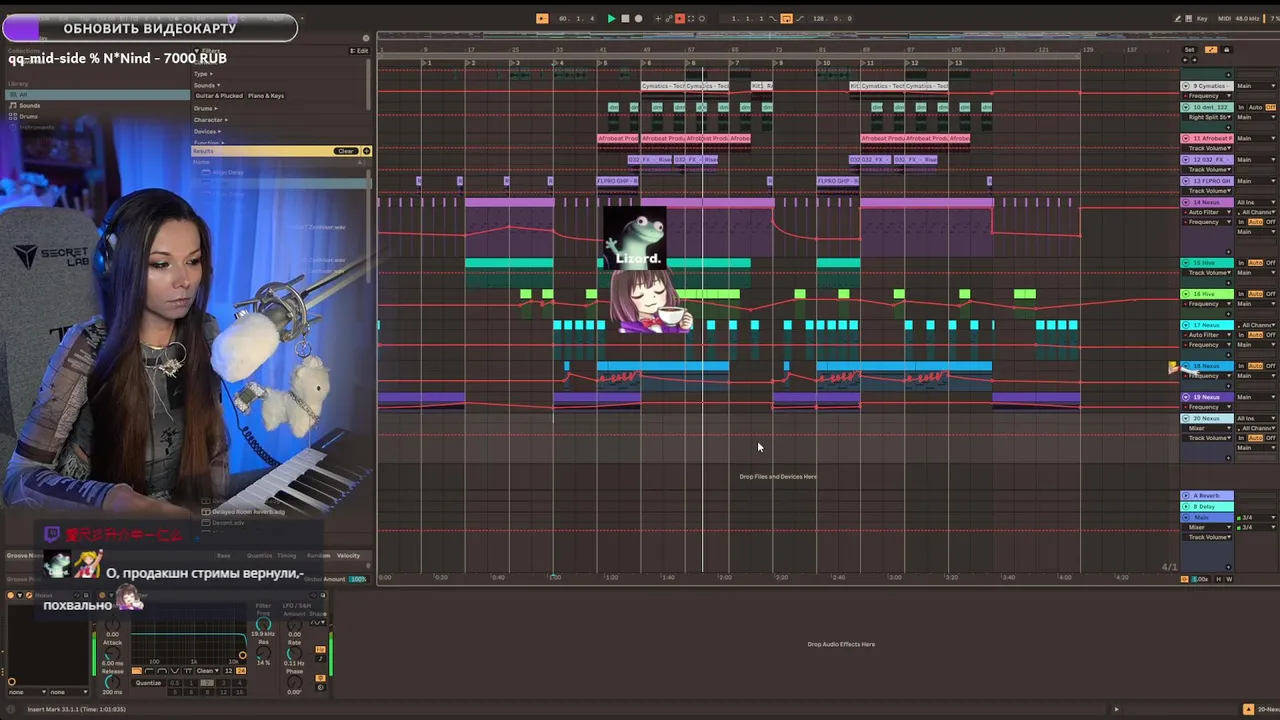The height and width of the screenshot is (720, 1280).
Task: Click the Timing column in Groove Pool
Action: tap(287, 556)
